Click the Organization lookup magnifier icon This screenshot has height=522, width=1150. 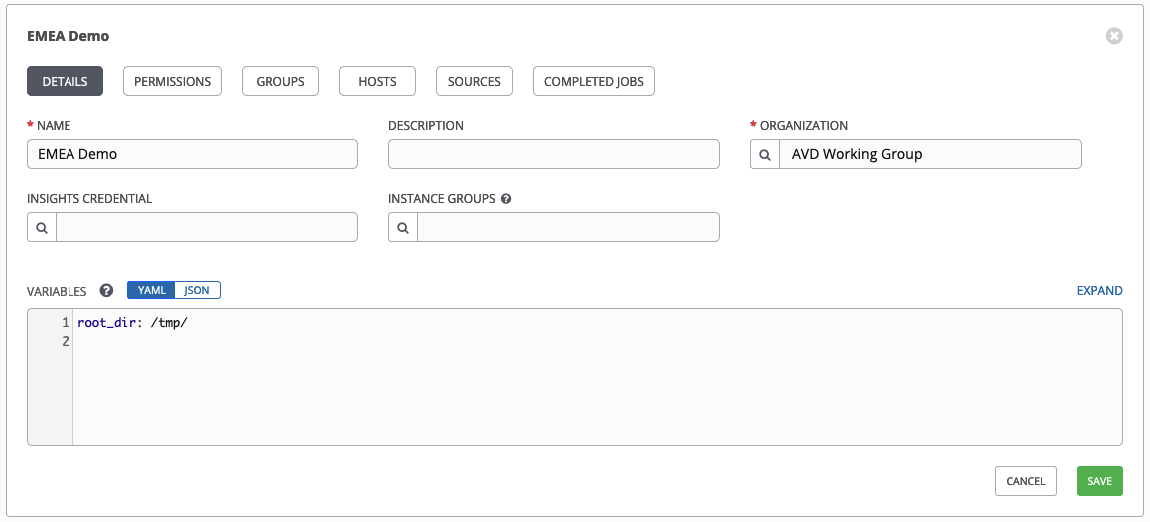click(x=764, y=155)
